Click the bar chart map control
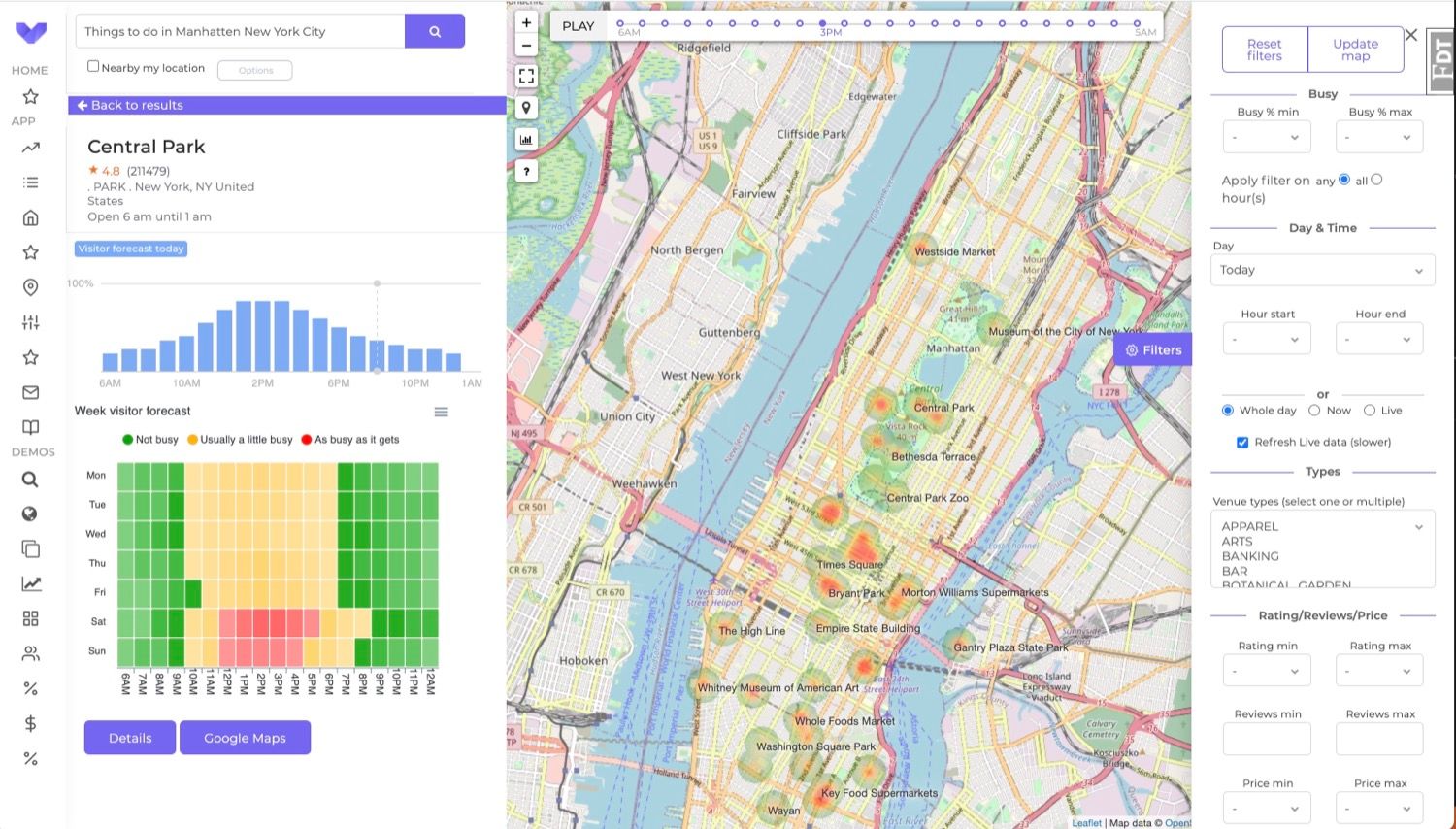The image size is (1456, 829). (x=526, y=140)
